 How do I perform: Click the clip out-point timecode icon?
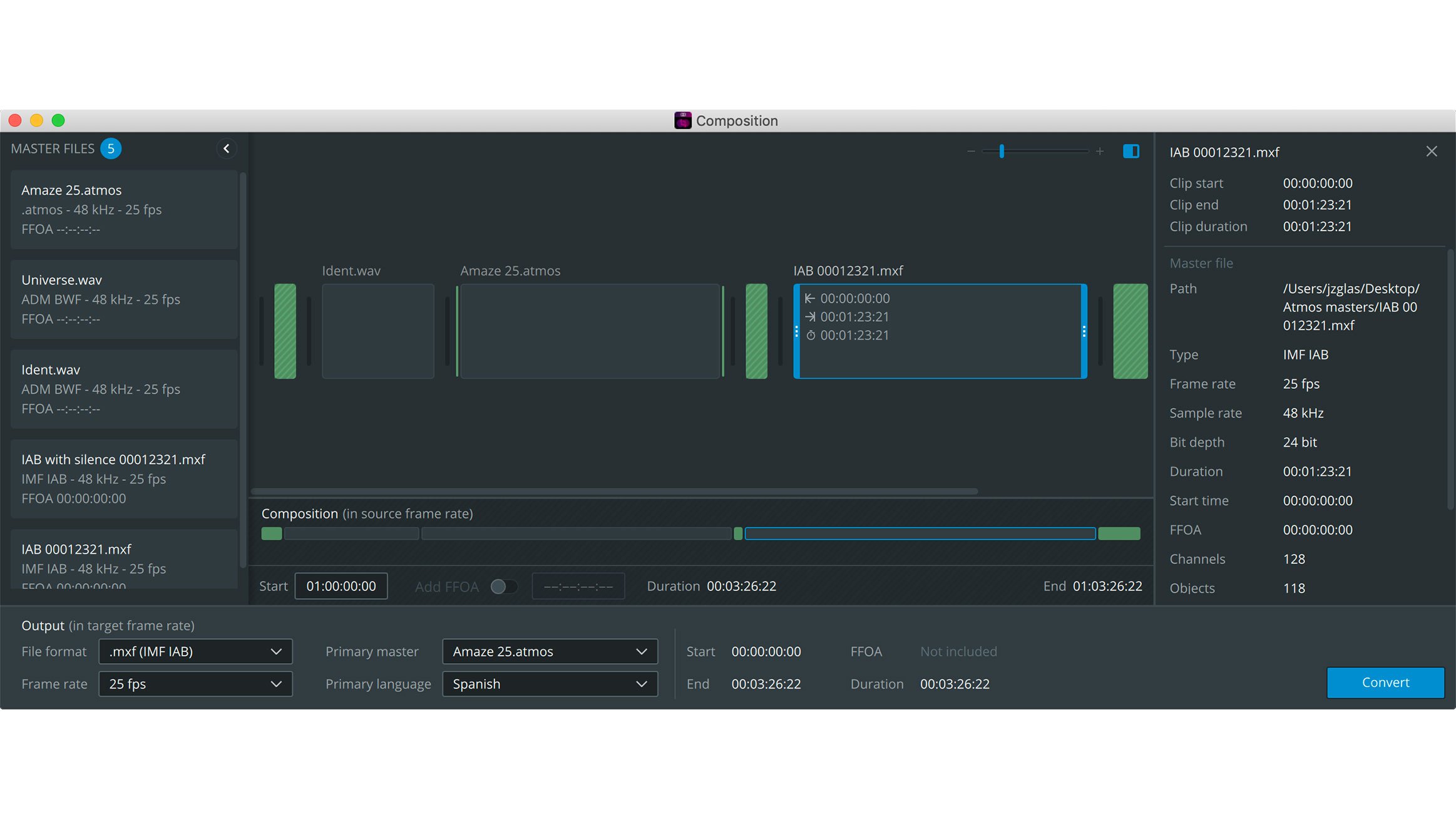810,317
